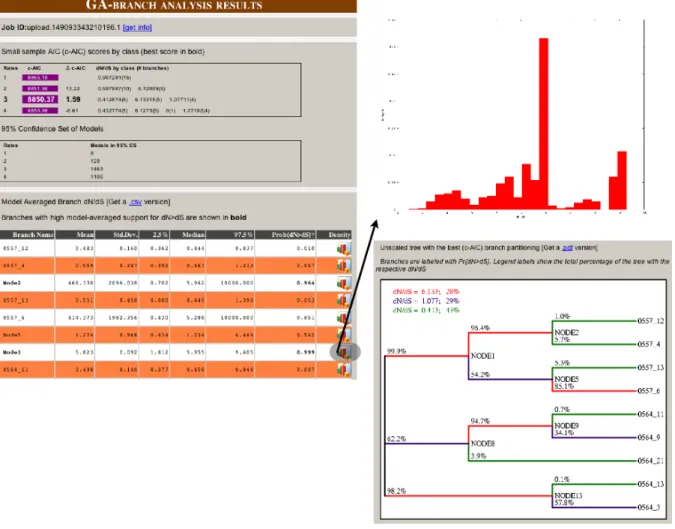
Task: Click the [get info] link beside Job ID
Action: click(137, 28)
